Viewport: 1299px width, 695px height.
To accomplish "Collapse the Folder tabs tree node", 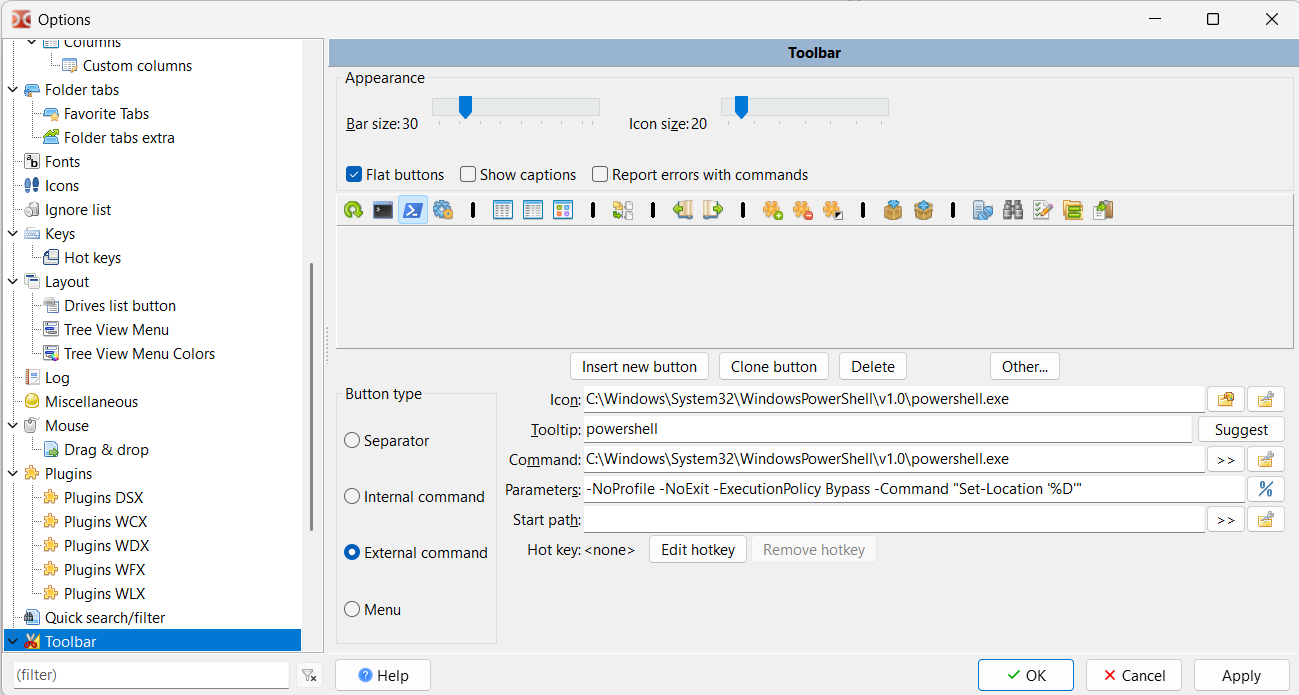I will [12, 90].
